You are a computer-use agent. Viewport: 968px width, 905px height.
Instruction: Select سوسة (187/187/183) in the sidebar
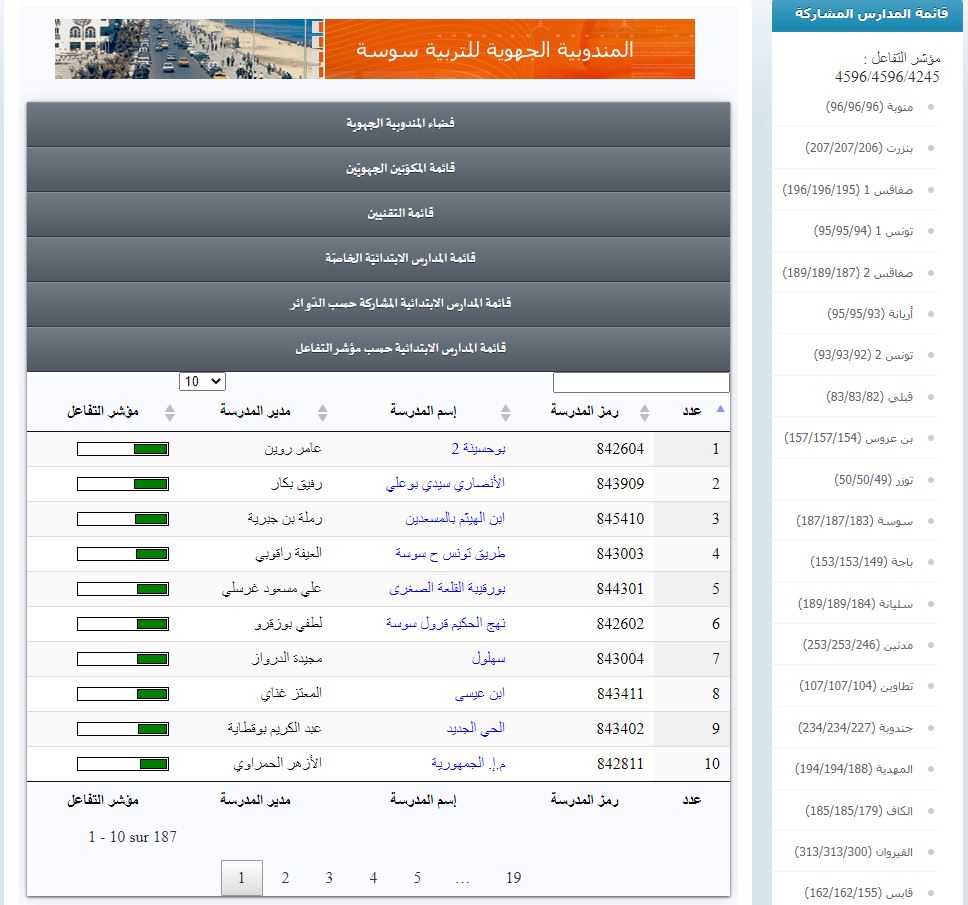pos(854,521)
